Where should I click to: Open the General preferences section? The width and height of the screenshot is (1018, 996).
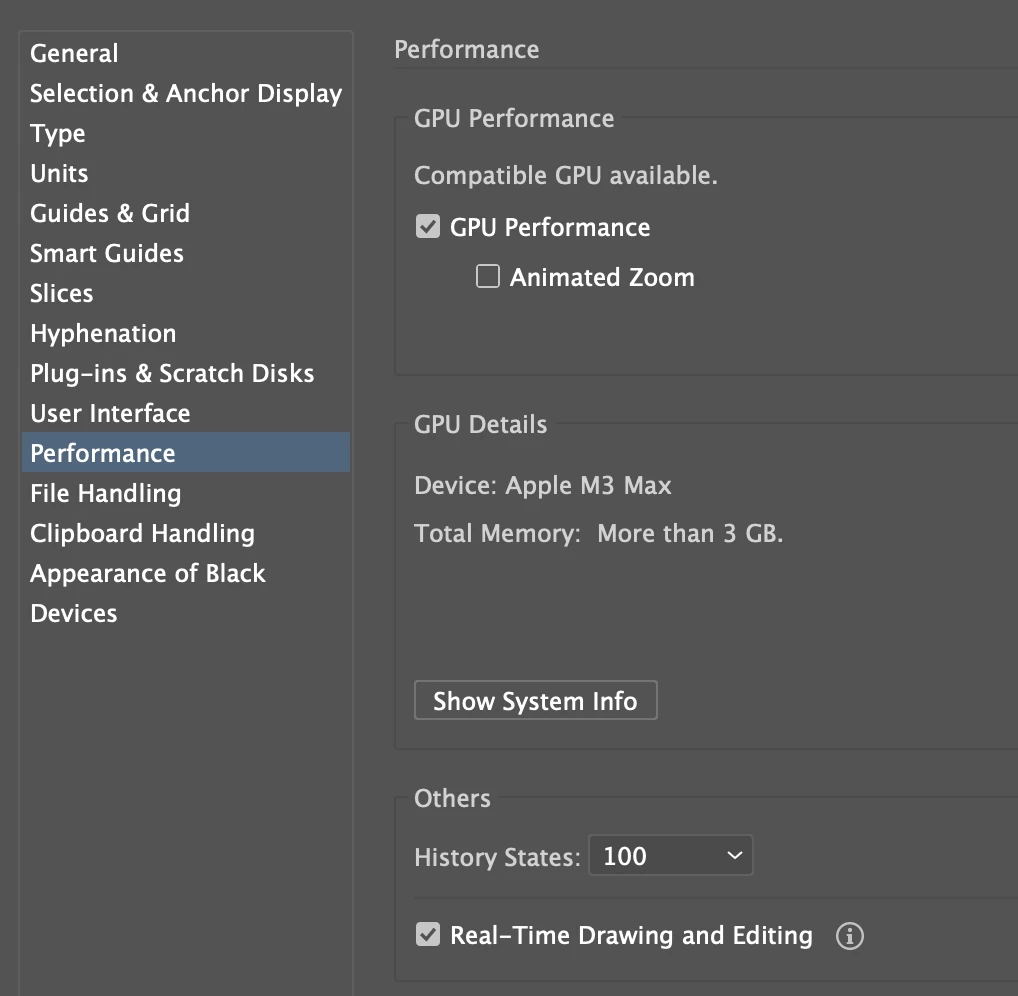coord(74,53)
